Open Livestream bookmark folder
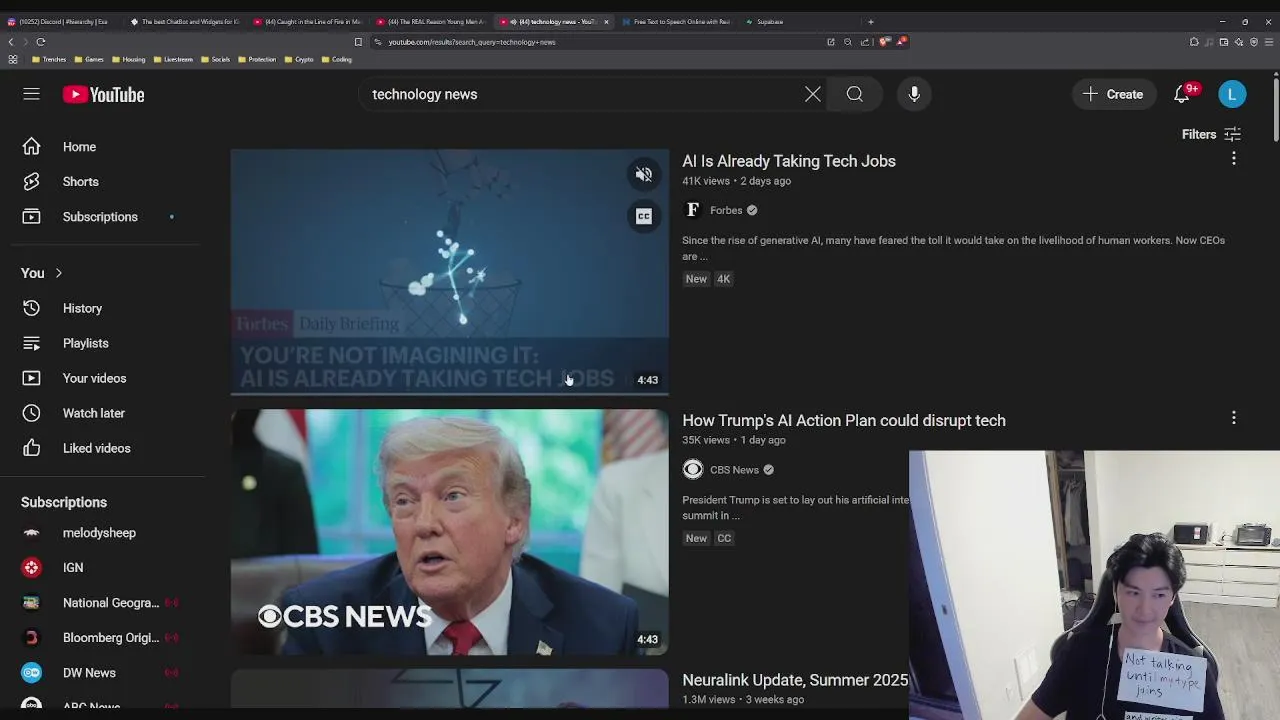 (172, 60)
